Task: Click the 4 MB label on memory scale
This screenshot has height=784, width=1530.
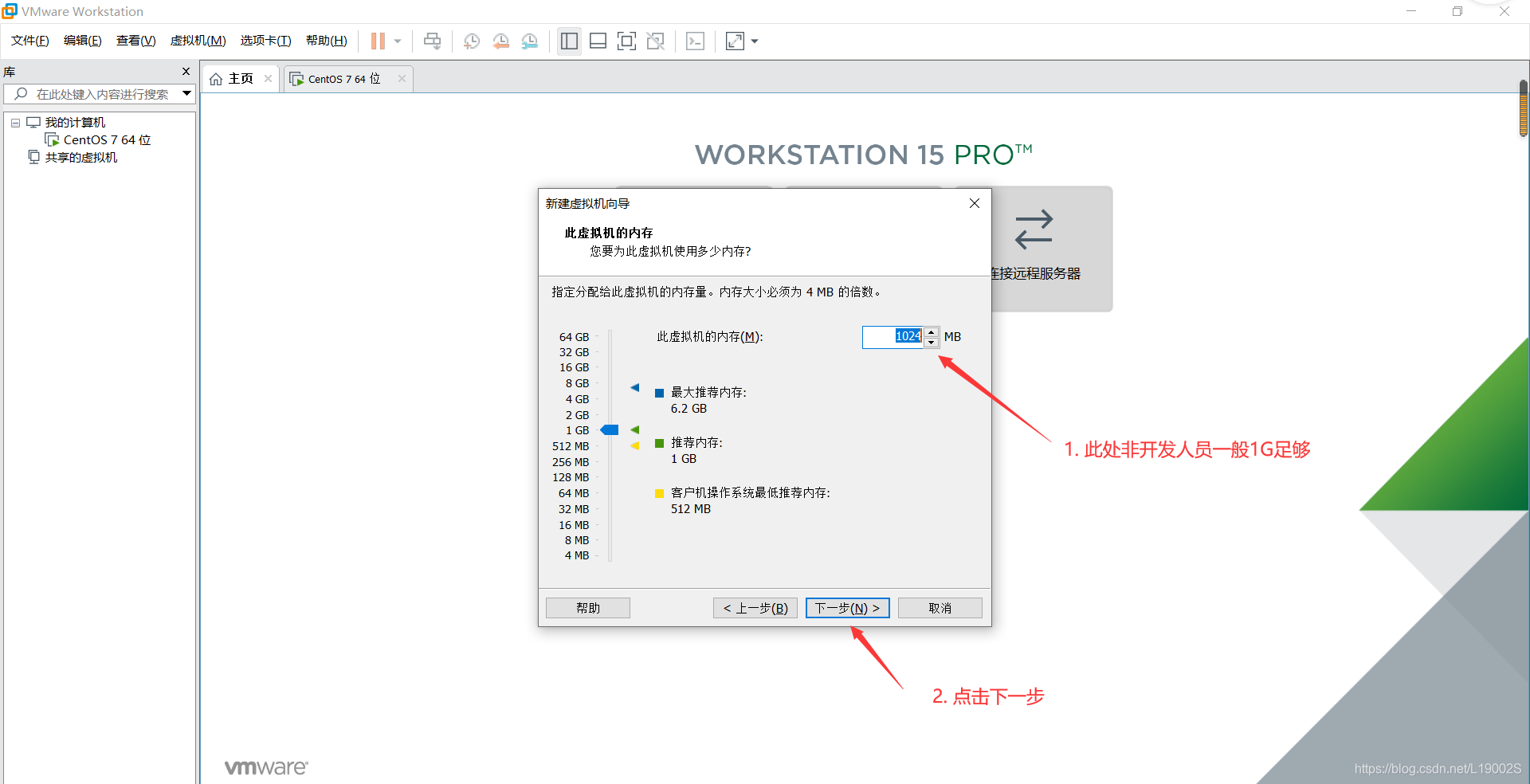Action: 577,555
